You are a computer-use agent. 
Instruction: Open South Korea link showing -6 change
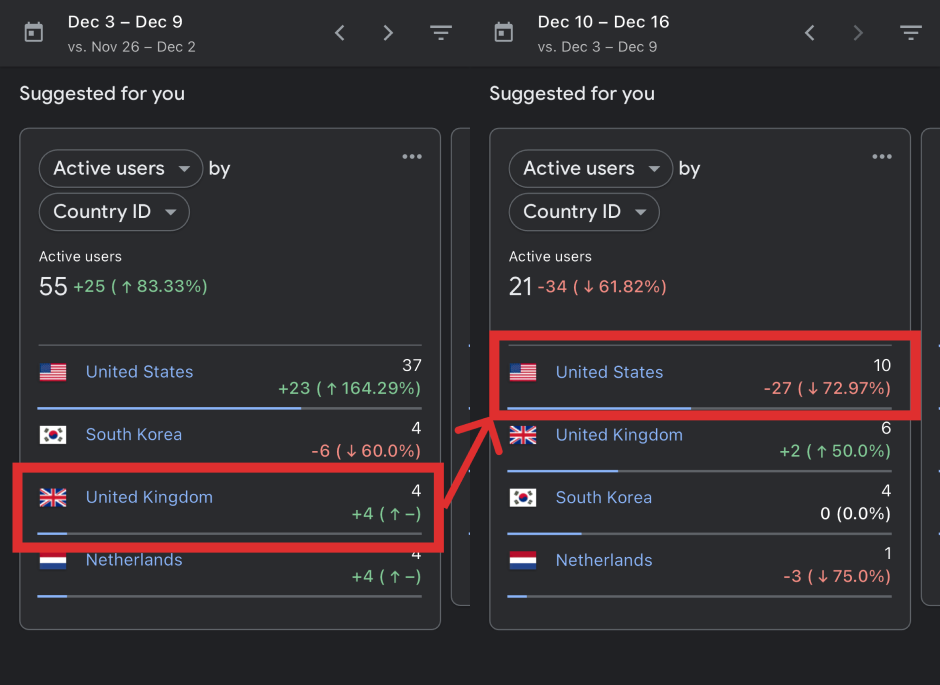134,434
